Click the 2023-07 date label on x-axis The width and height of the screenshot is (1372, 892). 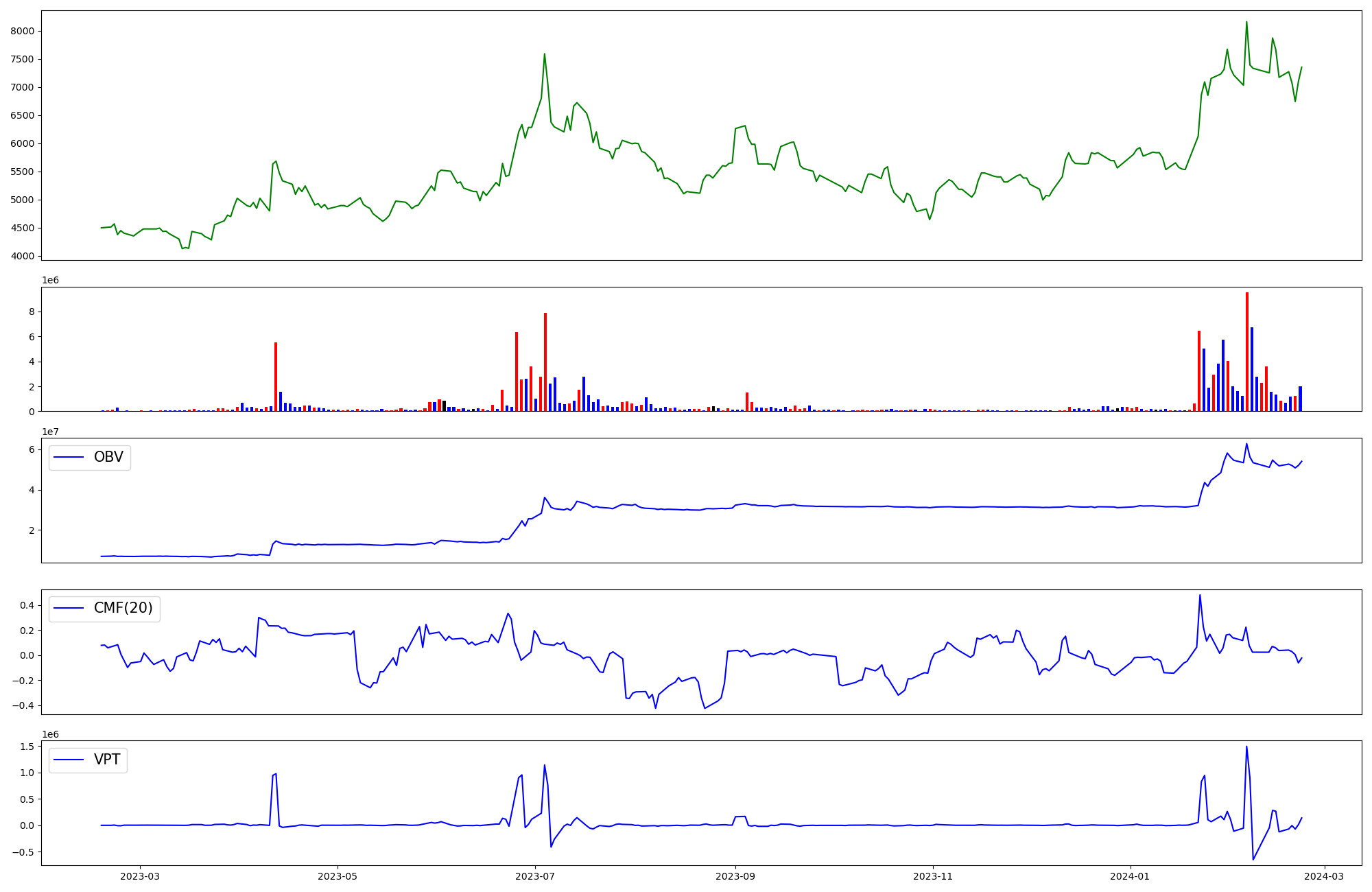click(x=535, y=876)
